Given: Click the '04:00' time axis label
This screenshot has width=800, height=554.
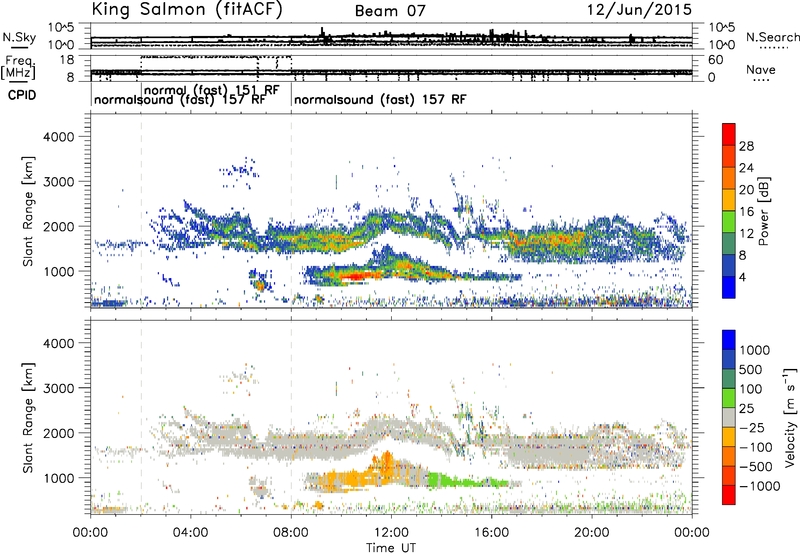Looking at the screenshot, I should pos(190,533).
